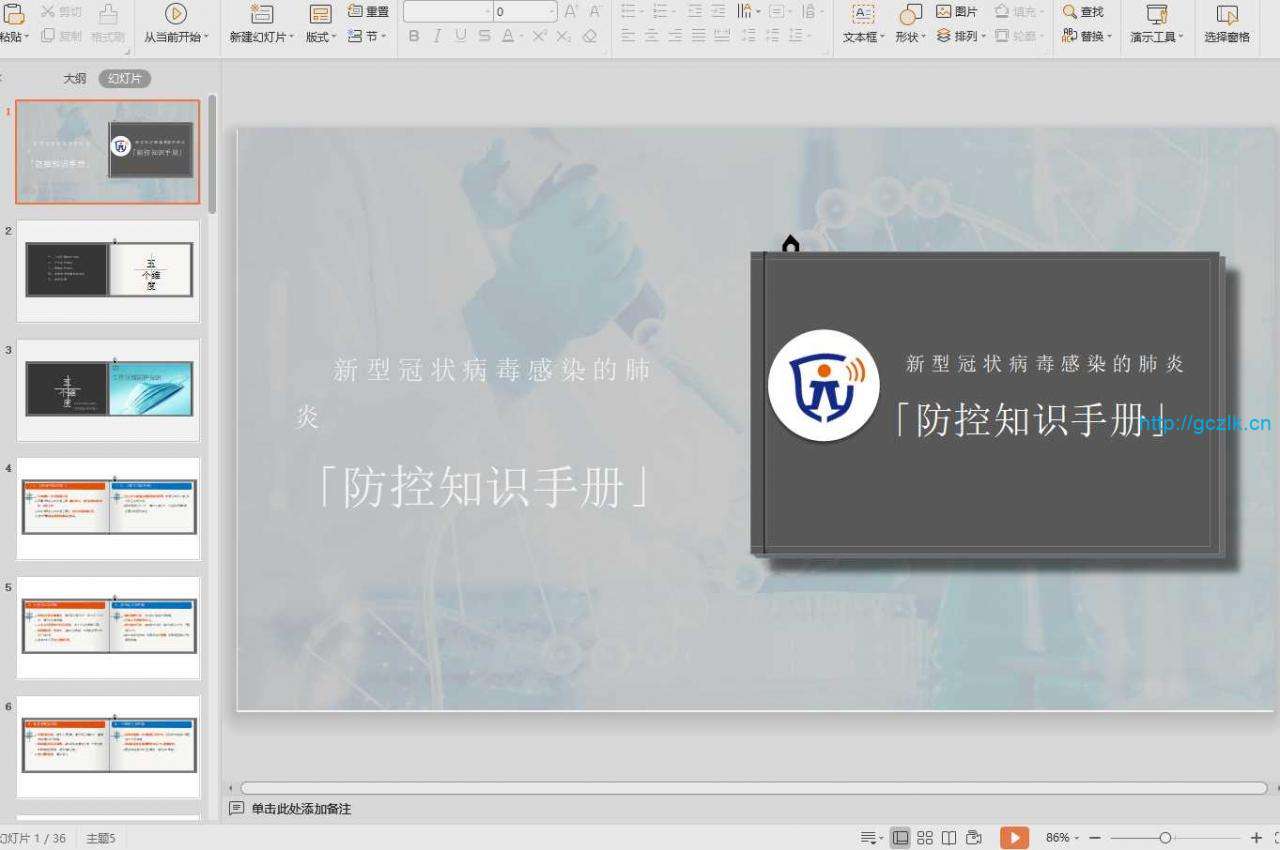Switch to slide sorter grid view
This screenshot has height=850, width=1280.
pyautogui.click(x=925, y=838)
